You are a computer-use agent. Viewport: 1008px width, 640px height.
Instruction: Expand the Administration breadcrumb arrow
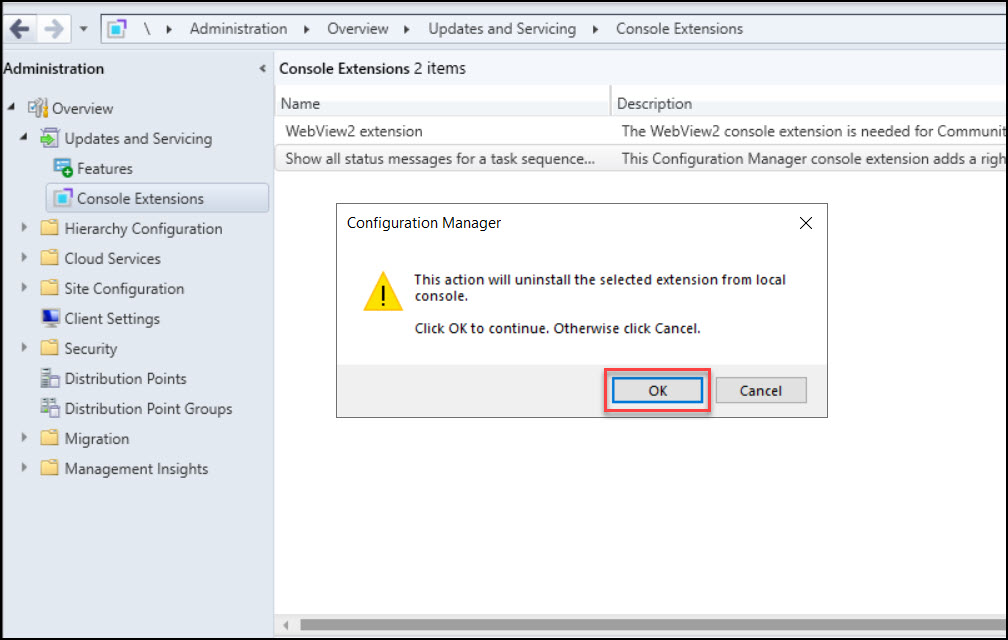tap(307, 29)
